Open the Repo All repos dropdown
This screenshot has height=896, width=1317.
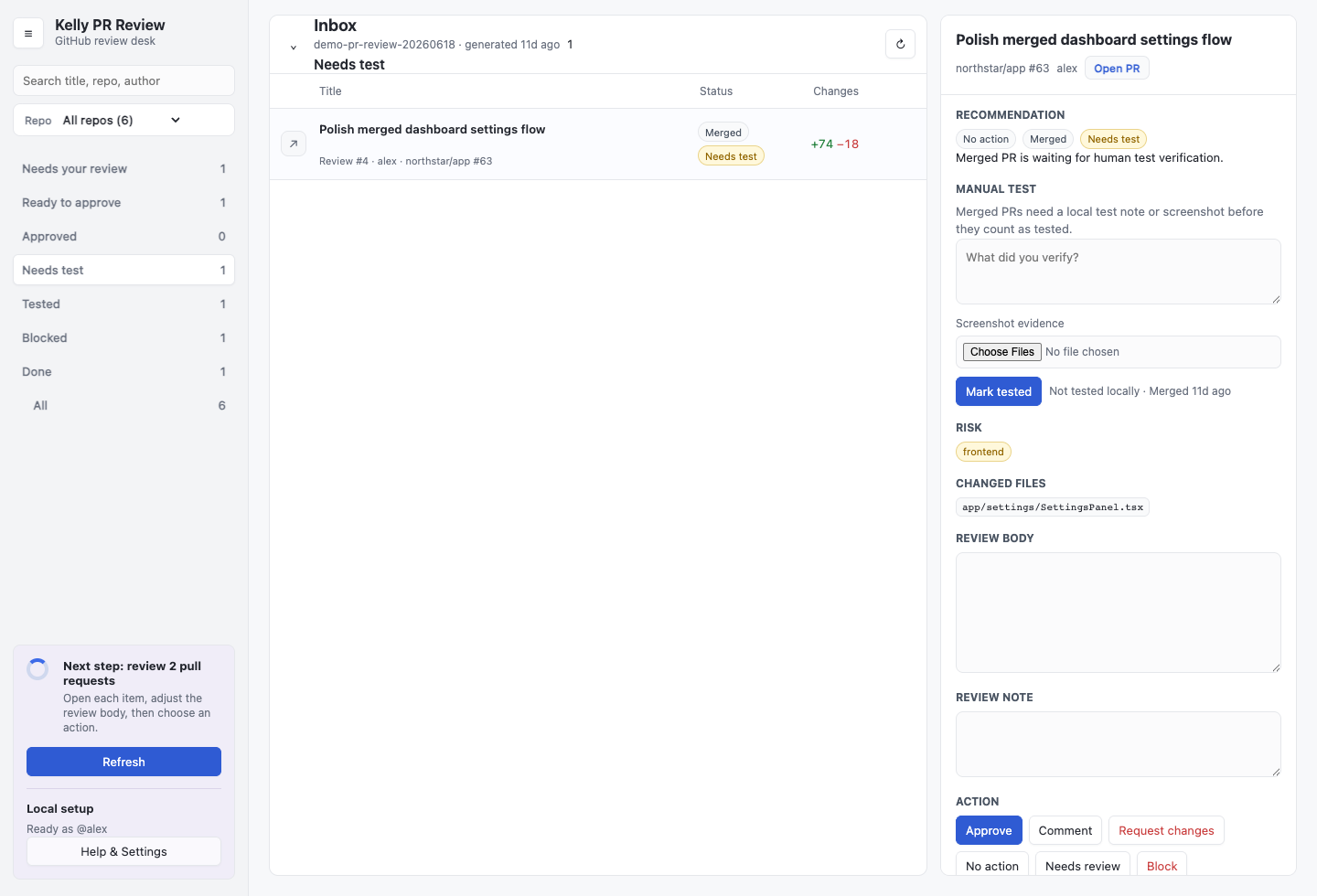point(123,120)
